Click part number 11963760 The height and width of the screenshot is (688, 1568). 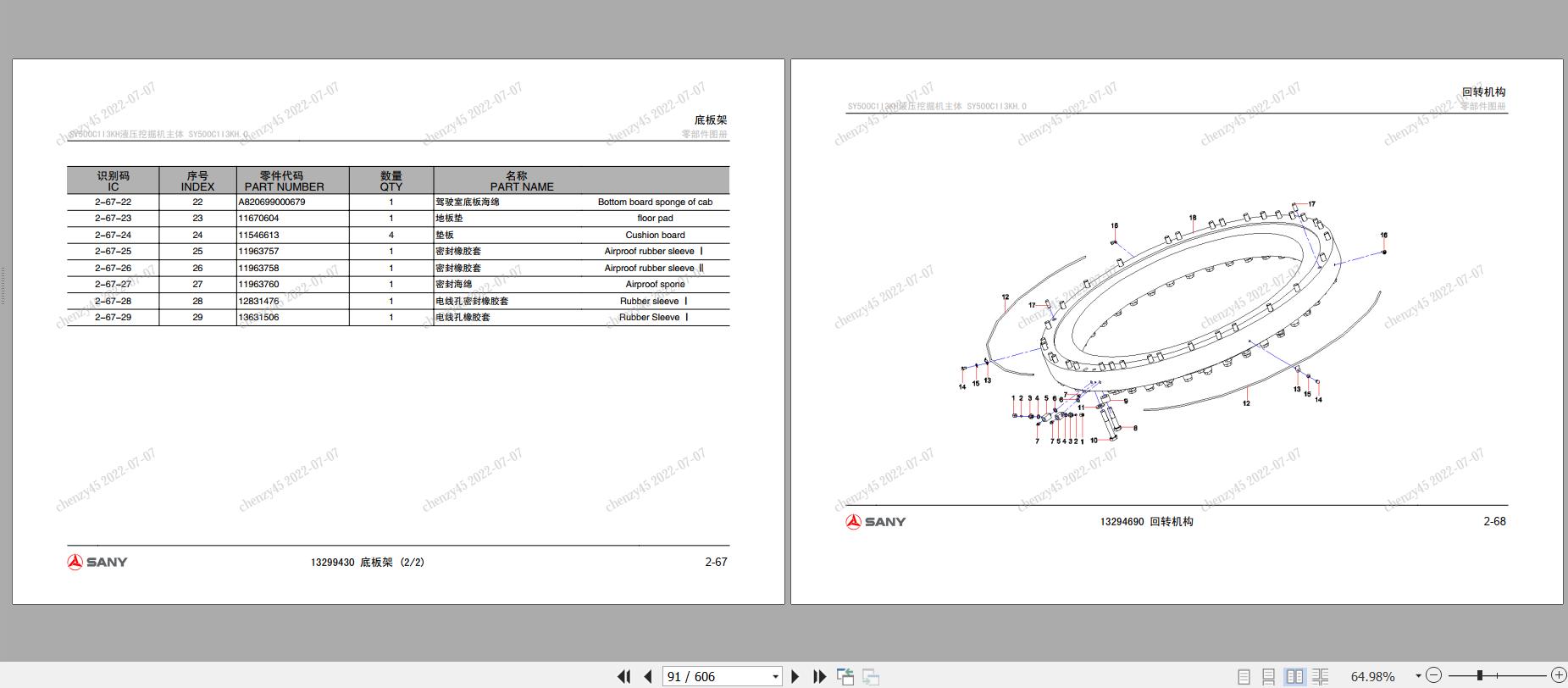pyautogui.click(x=258, y=284)
